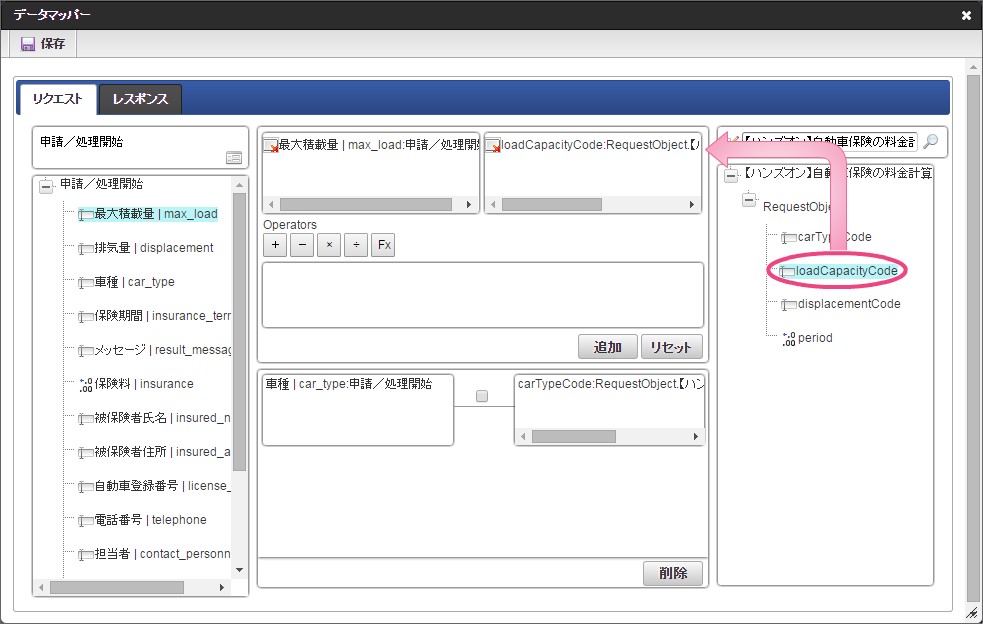Image resolution: width=983 pixels, height=624 pixels.
Task: Select the リクエスト tab
Action: (x=58, y=99)
